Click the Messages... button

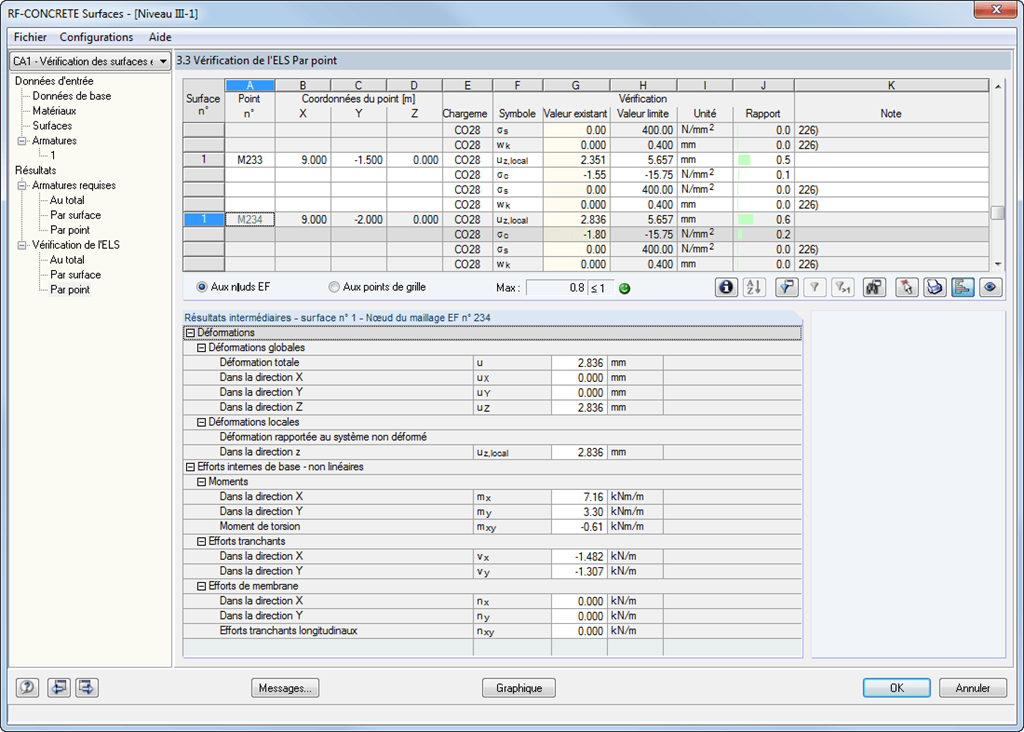pos(285,688)
